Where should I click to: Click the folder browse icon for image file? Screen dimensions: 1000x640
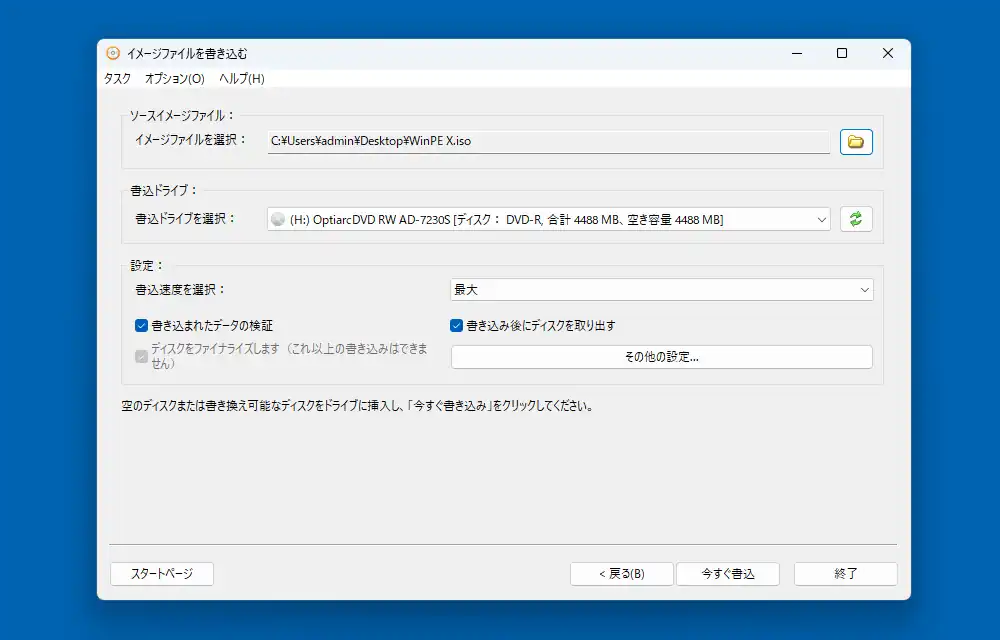[856, 142]
